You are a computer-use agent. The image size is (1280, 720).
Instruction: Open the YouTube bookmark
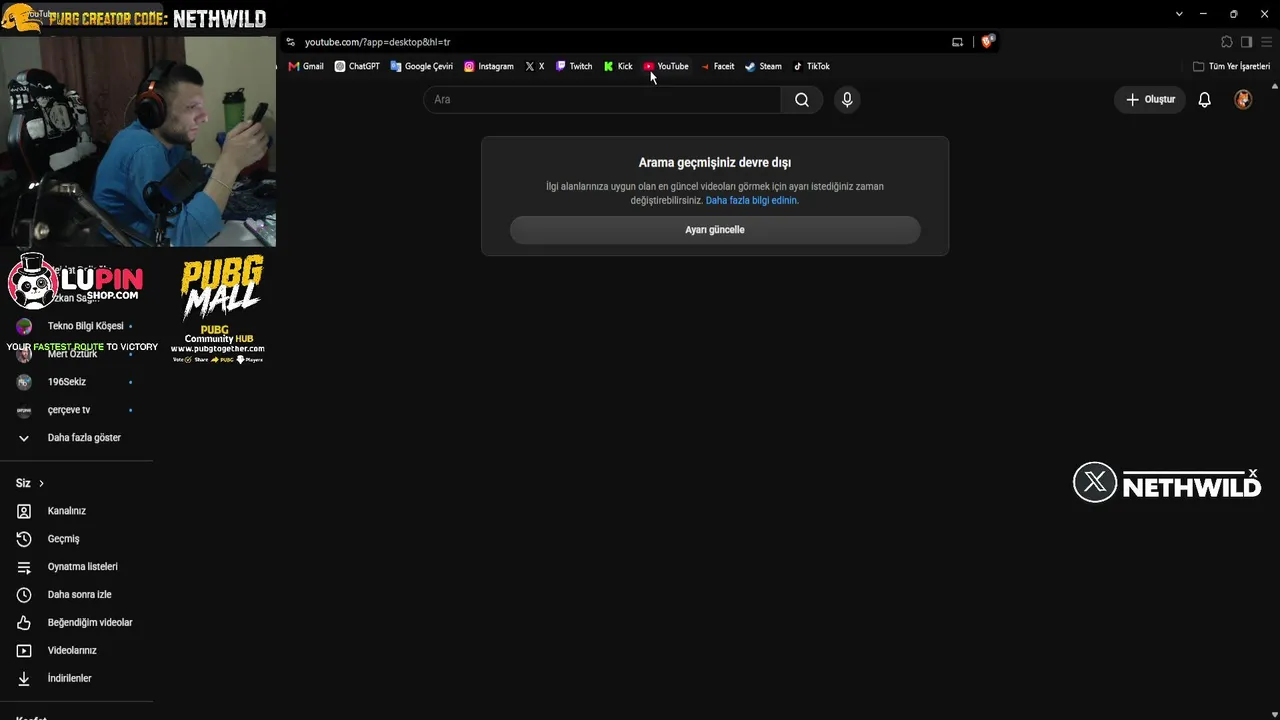666,67
